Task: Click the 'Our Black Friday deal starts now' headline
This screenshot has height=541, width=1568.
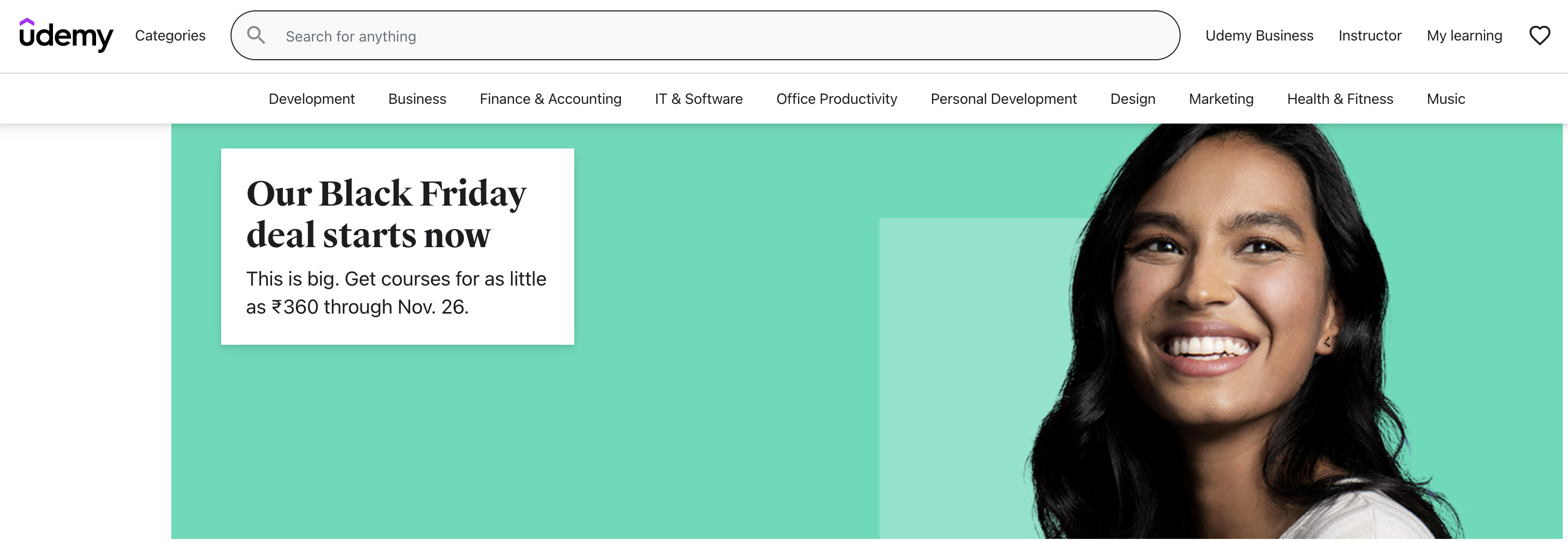Action: tap(386, 213)
